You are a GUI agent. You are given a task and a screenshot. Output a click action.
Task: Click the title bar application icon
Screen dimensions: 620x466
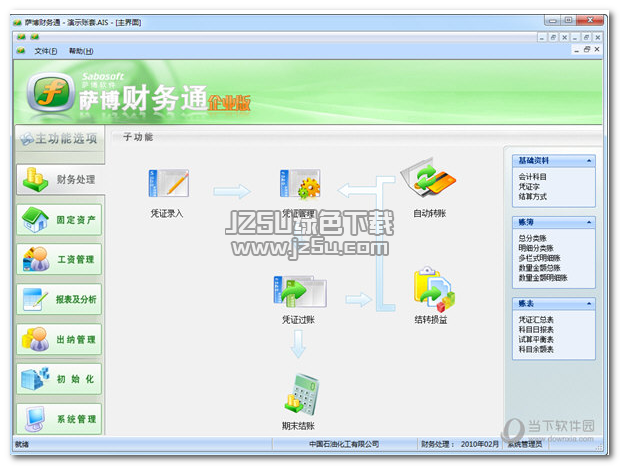click(x=17, y=23)
